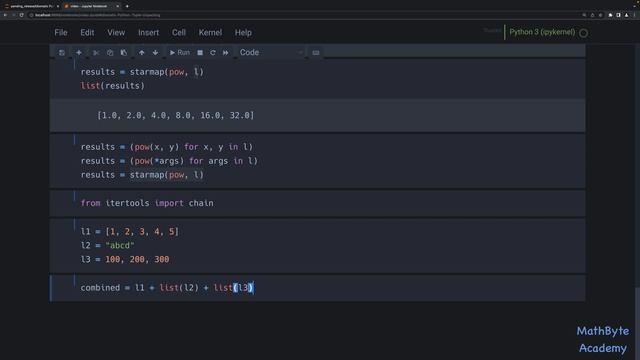
Task: Open the Cell menu
Action: pos(179,33)
